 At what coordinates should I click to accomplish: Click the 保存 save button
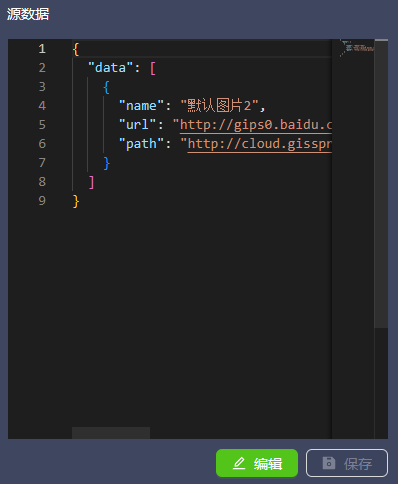(347, 463)
